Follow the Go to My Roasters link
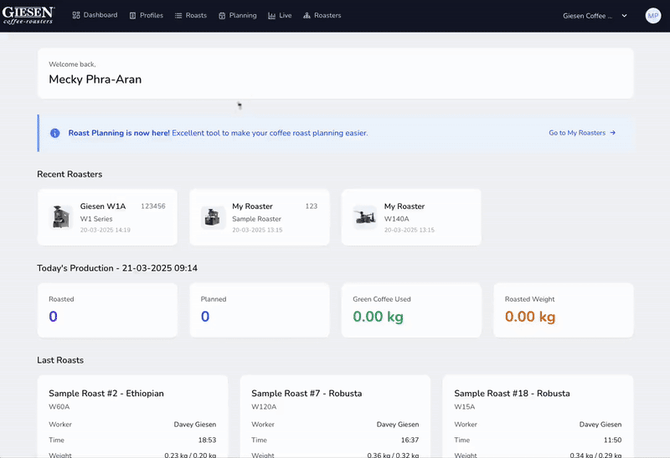This screenshot has width=670, height=458. pyautogui.click(x=582, y=133)
